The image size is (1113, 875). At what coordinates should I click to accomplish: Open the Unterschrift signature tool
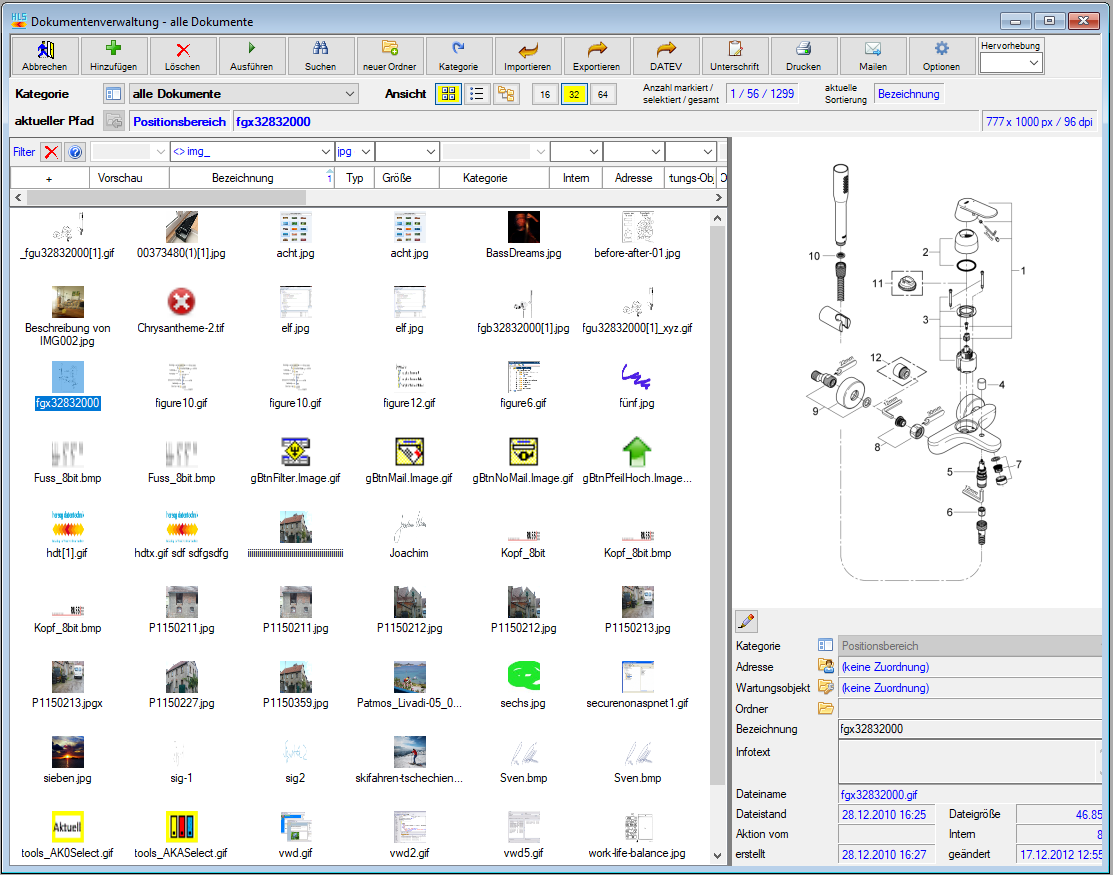point(734,55)
